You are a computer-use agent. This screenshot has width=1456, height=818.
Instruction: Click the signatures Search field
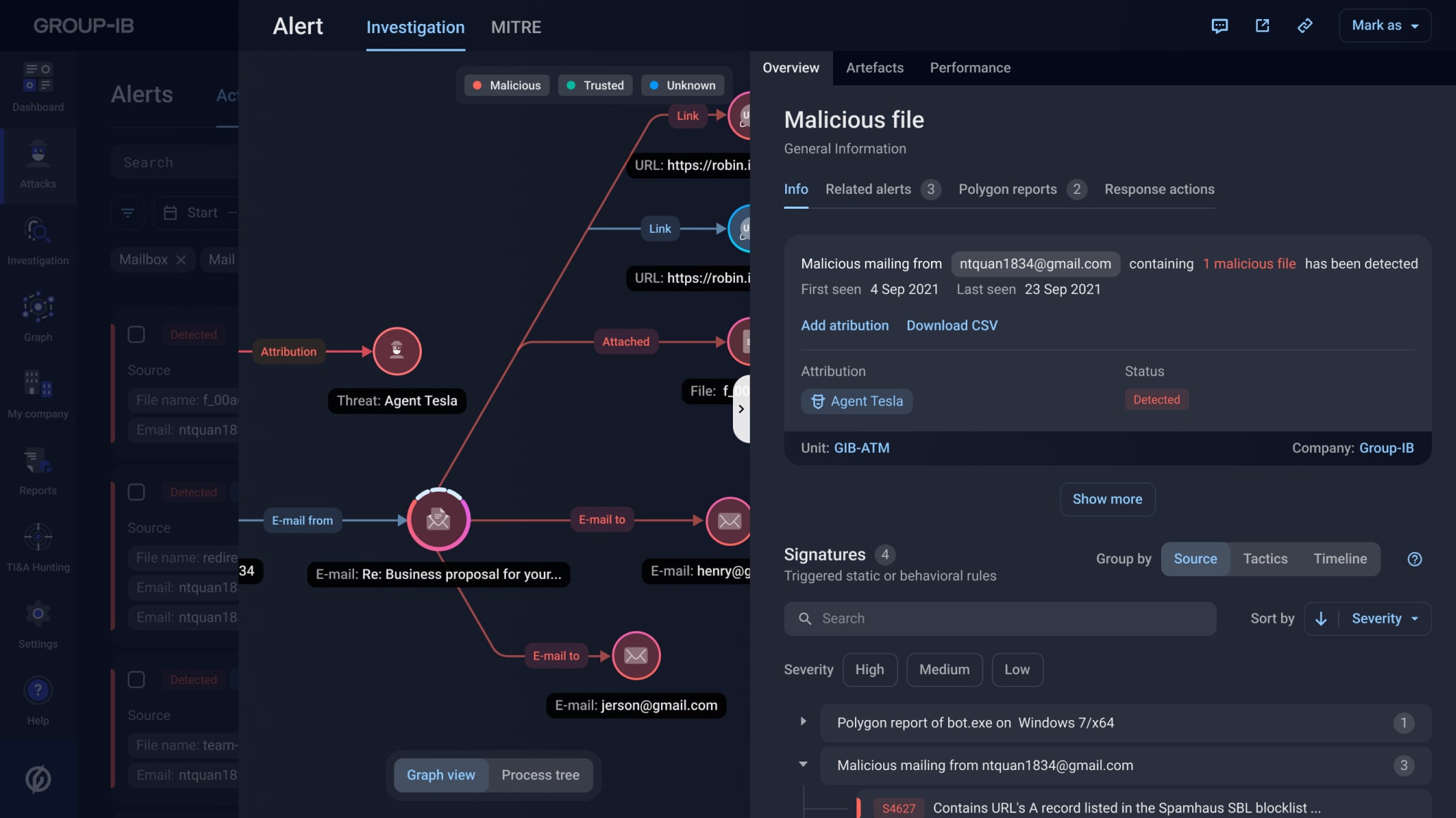(1000, 618)
